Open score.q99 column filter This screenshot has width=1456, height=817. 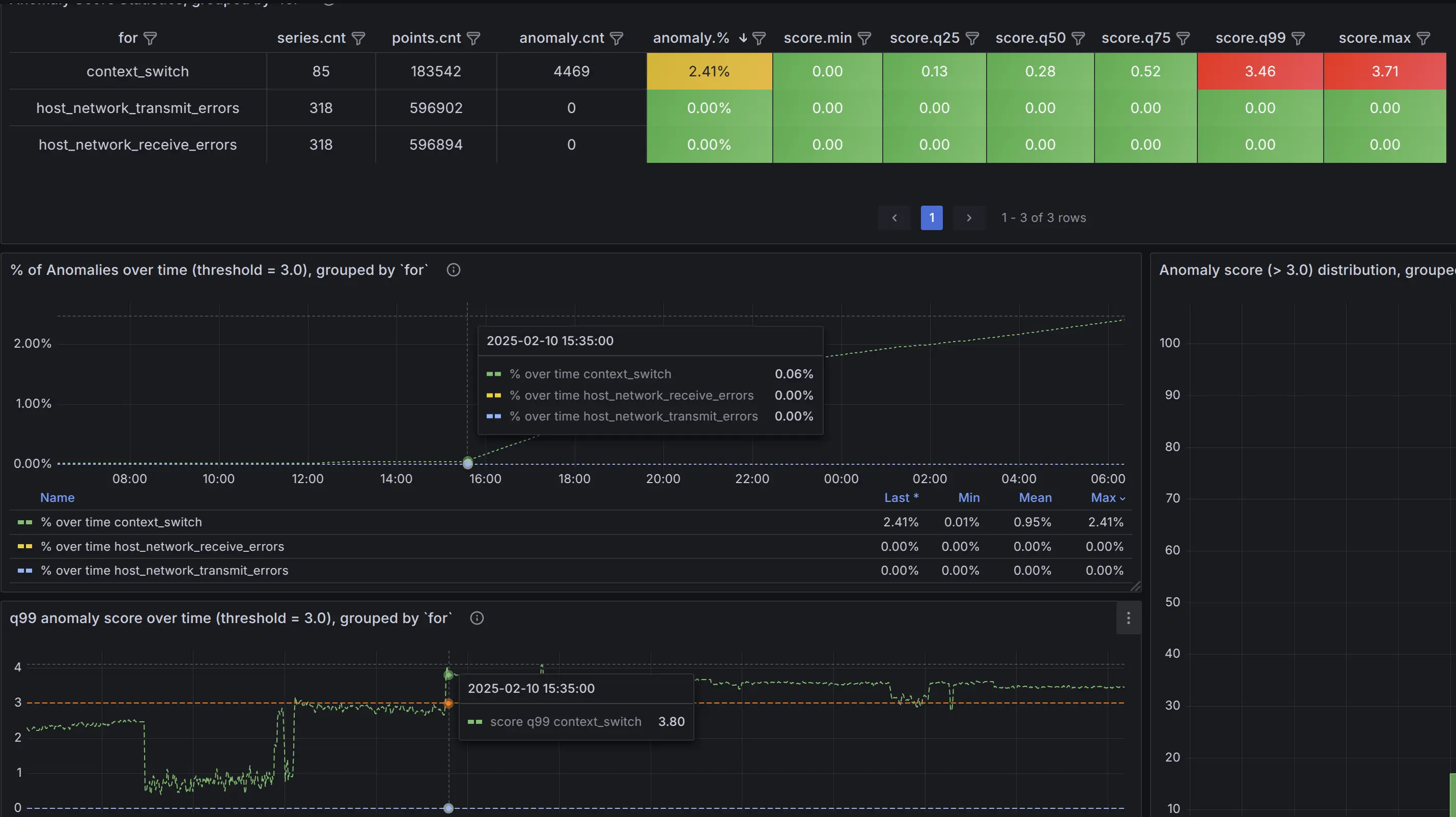[1298, 38]
